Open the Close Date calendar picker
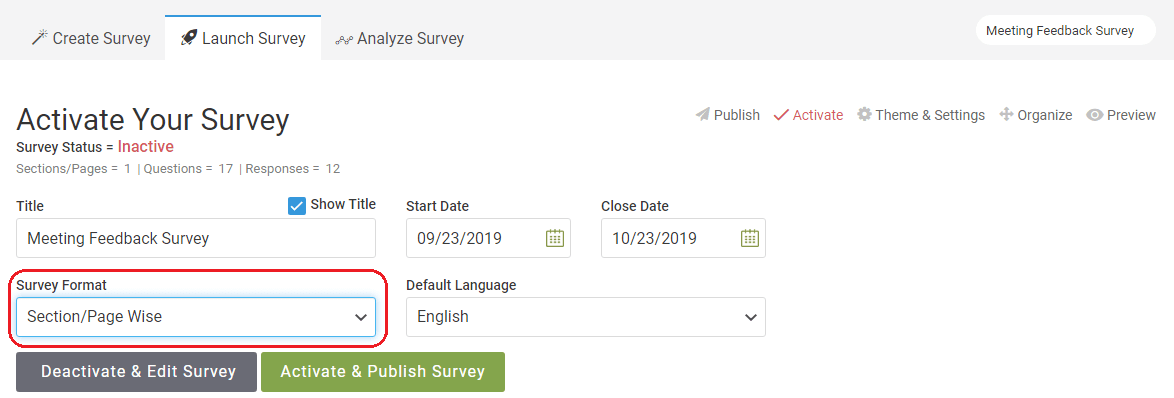Image resolution: width=1174 pixels, height=398 pixels. [x=749, y=238]
